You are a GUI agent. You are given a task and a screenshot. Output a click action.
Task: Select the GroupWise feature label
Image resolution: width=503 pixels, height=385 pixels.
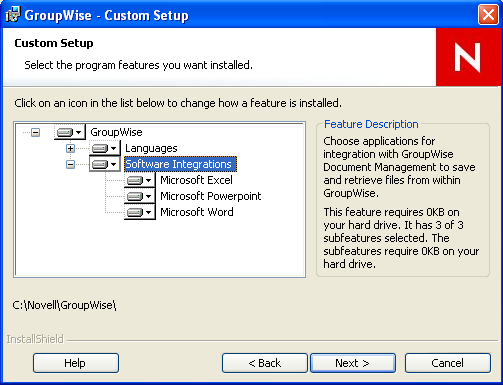tap(116, 132)
